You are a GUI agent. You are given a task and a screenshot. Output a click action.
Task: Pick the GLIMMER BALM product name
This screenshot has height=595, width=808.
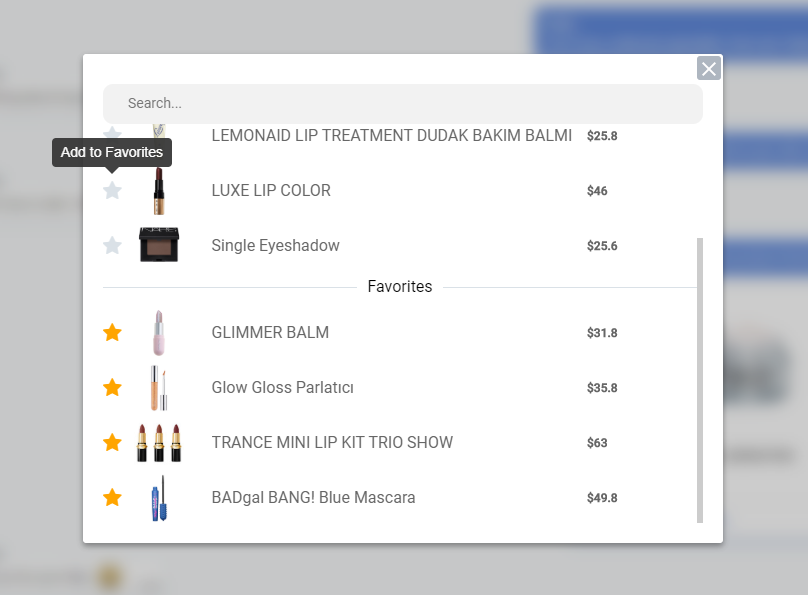click(x=270, y=333)
